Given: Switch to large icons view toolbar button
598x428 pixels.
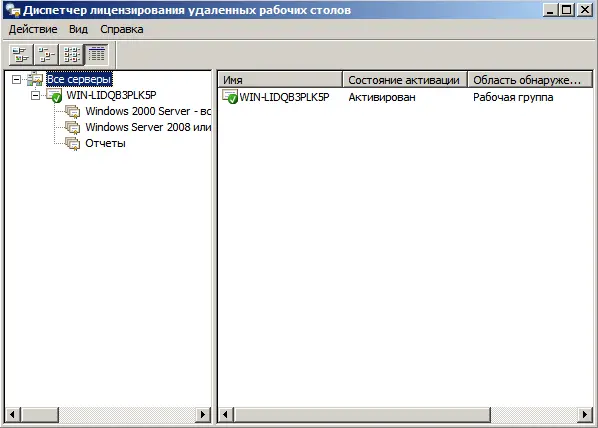Looking at the screenshot, I should tap(21, 54).
